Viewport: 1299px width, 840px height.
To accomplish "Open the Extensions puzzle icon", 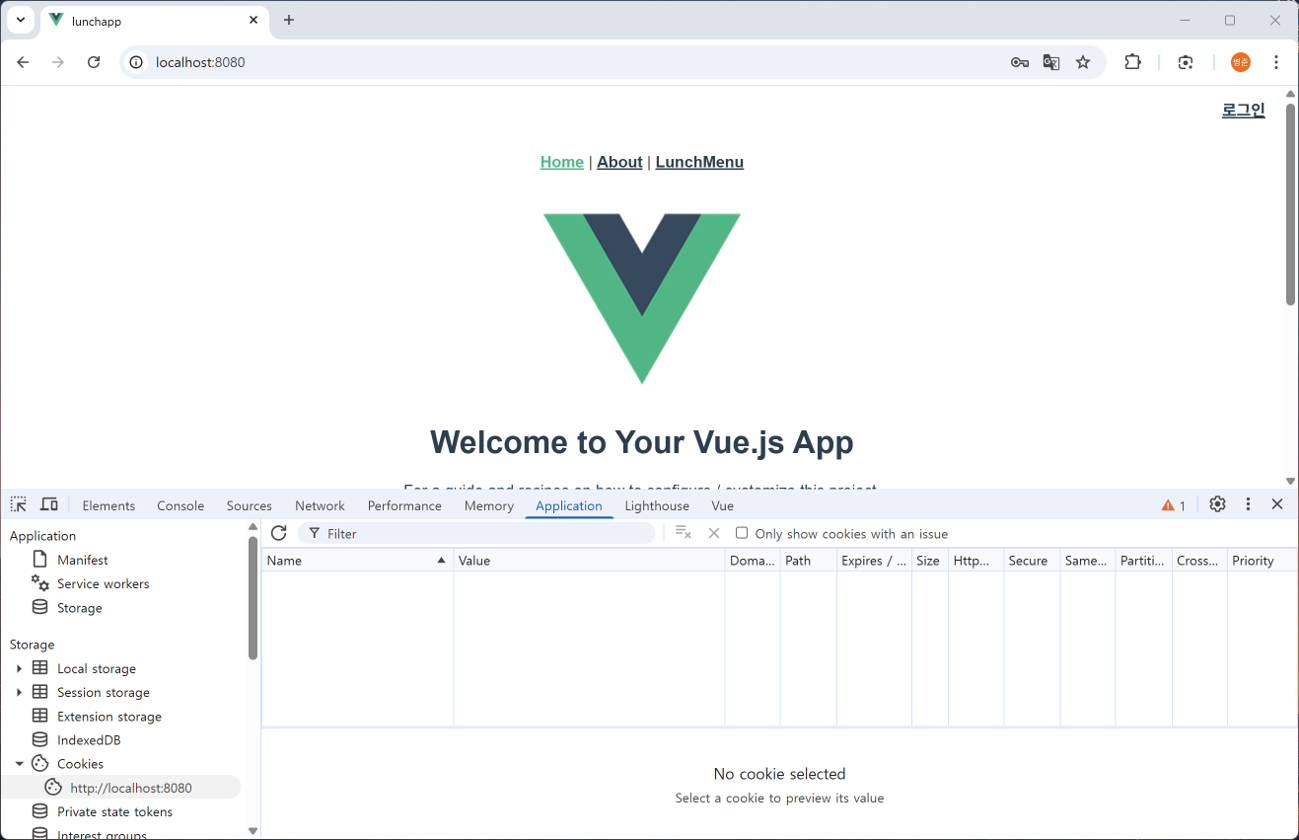I will click(1132, 62).
